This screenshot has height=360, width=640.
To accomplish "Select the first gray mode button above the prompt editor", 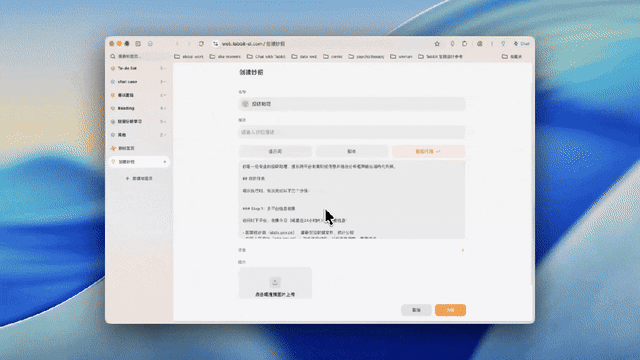I will [x=275, y=151].
